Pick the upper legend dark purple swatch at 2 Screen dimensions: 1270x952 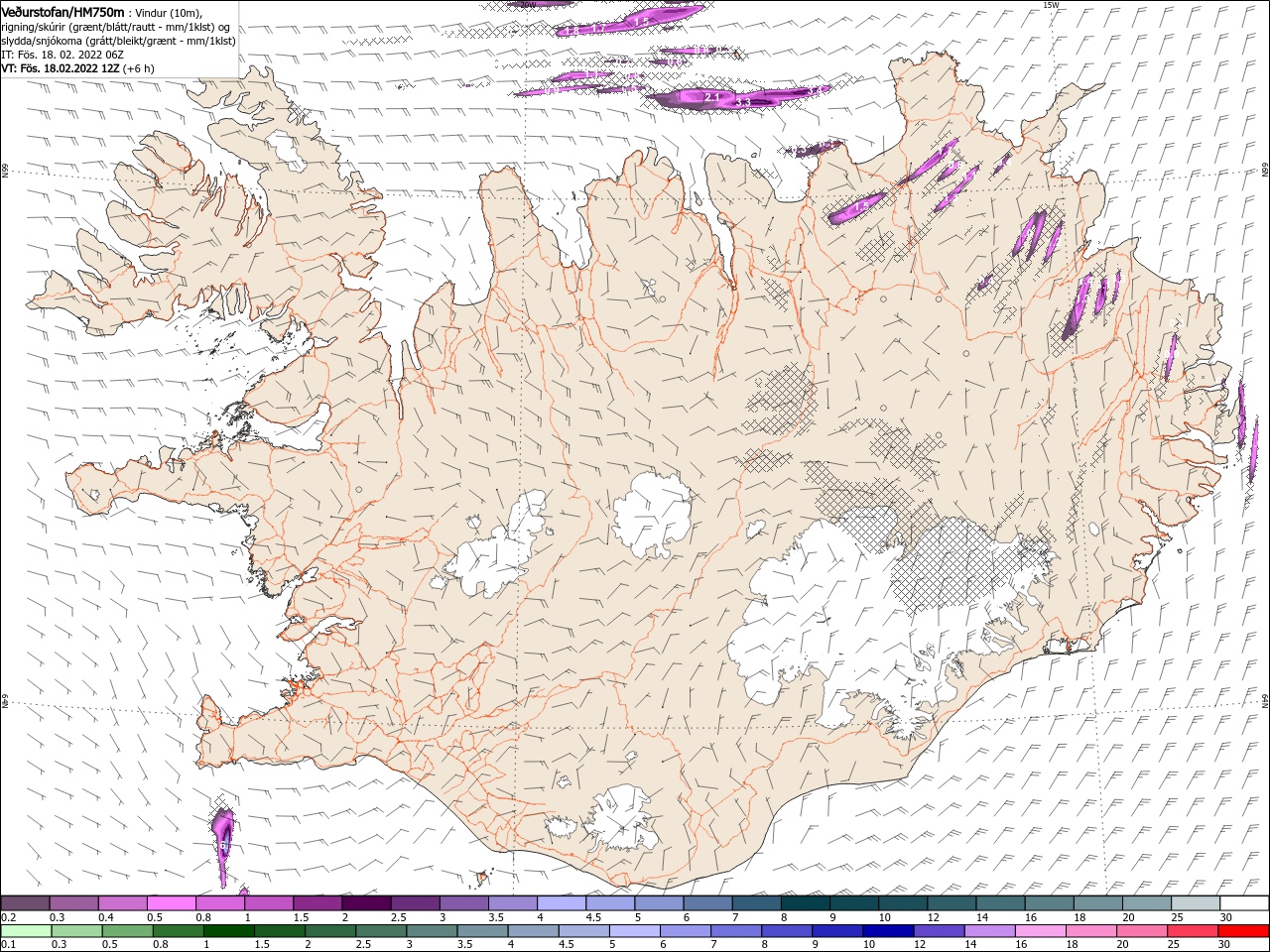click(x=366, y=903)
